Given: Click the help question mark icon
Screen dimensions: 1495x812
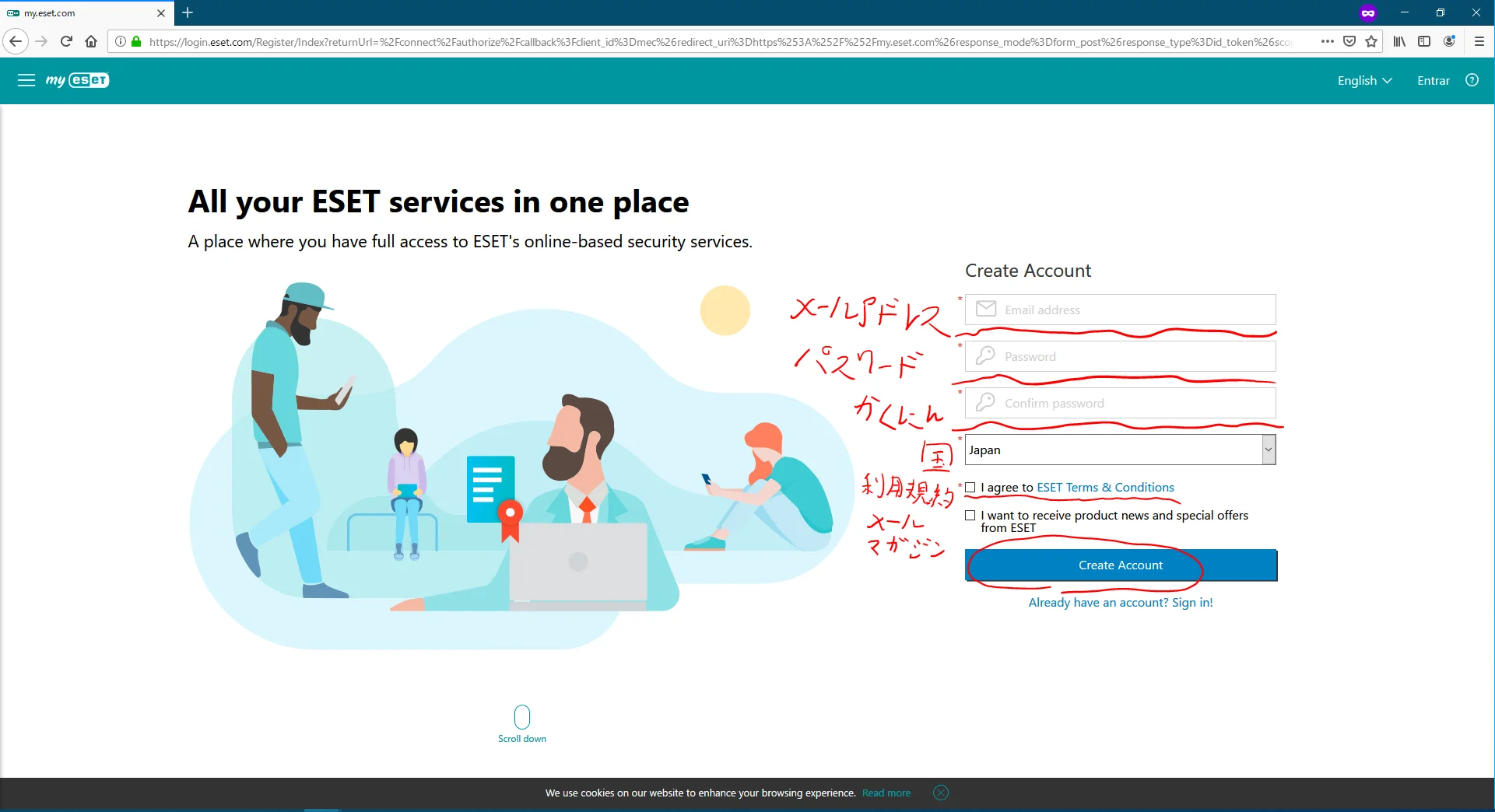Looking at the screenshot, I should [1472, 80].
